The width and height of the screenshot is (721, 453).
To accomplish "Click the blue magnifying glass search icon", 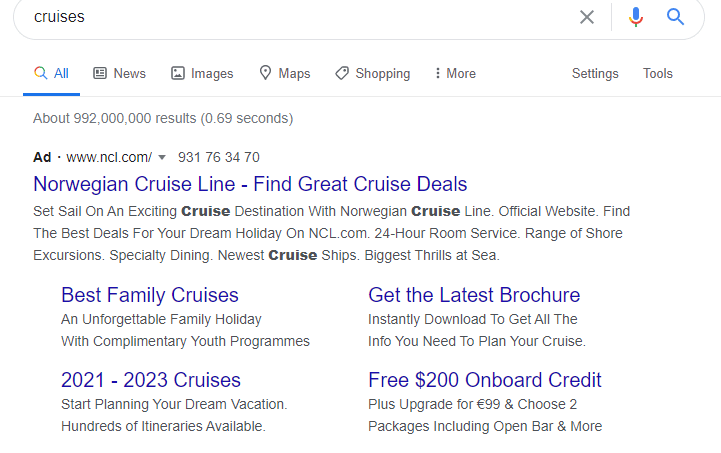I will point(675,17).
